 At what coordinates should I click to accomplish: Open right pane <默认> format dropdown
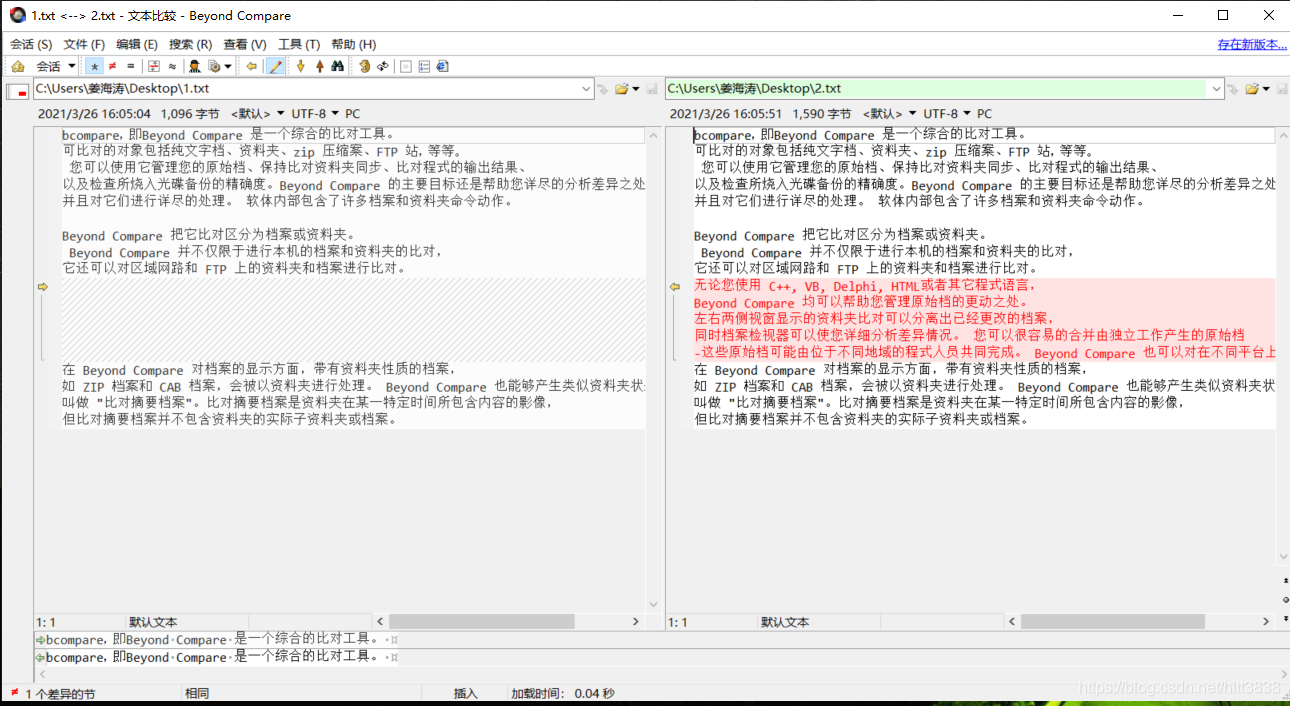[x=890, y=114]
